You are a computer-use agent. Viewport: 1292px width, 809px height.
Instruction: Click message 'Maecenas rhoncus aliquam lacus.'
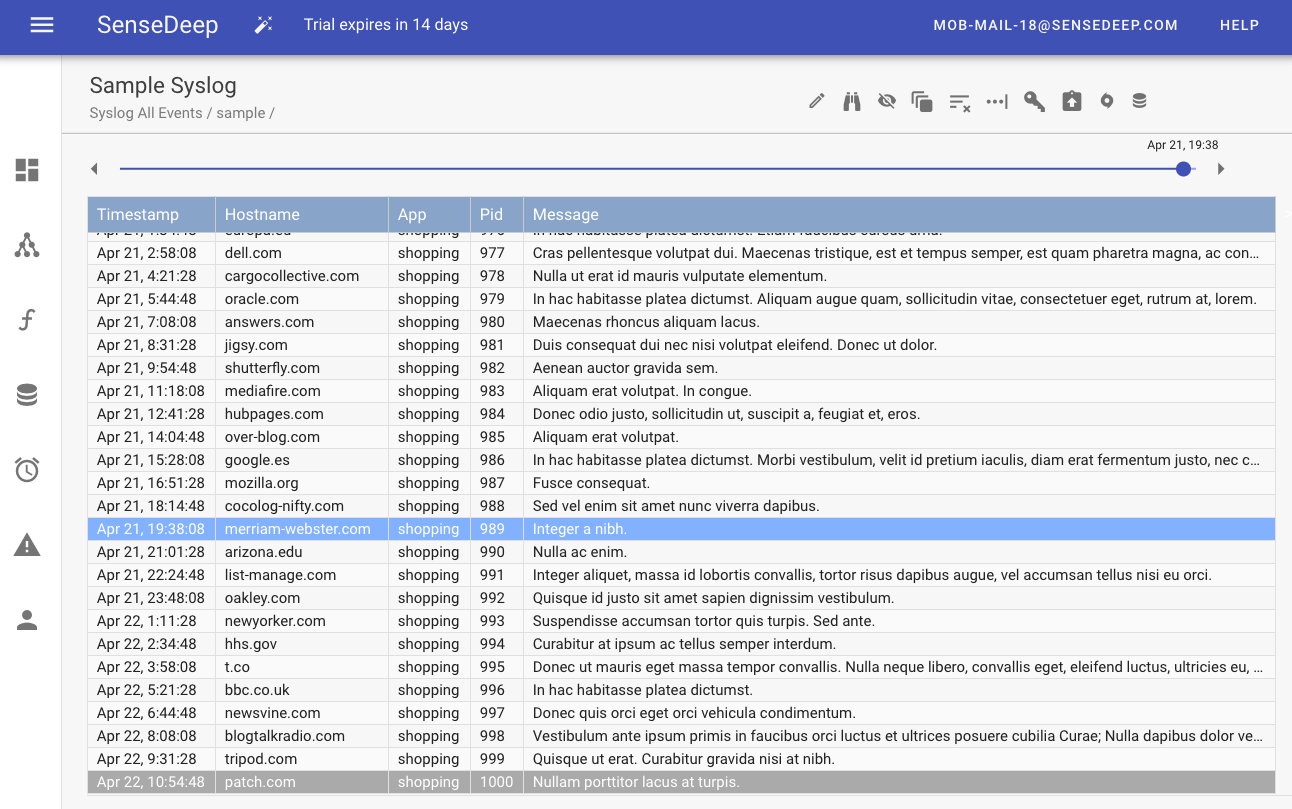(x=646, y=322)
